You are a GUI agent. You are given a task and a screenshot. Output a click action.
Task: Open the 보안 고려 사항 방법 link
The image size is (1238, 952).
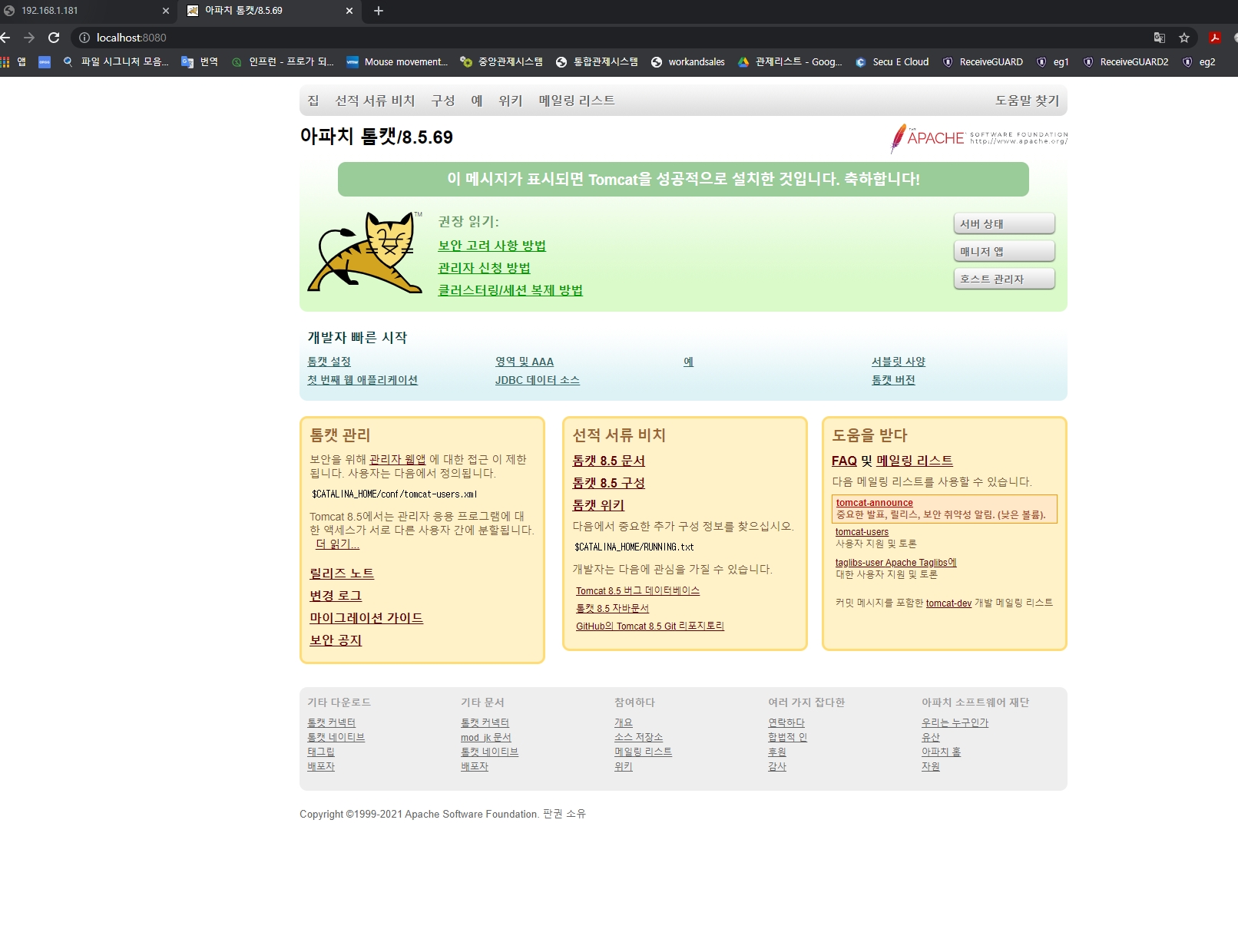(492, 246)
